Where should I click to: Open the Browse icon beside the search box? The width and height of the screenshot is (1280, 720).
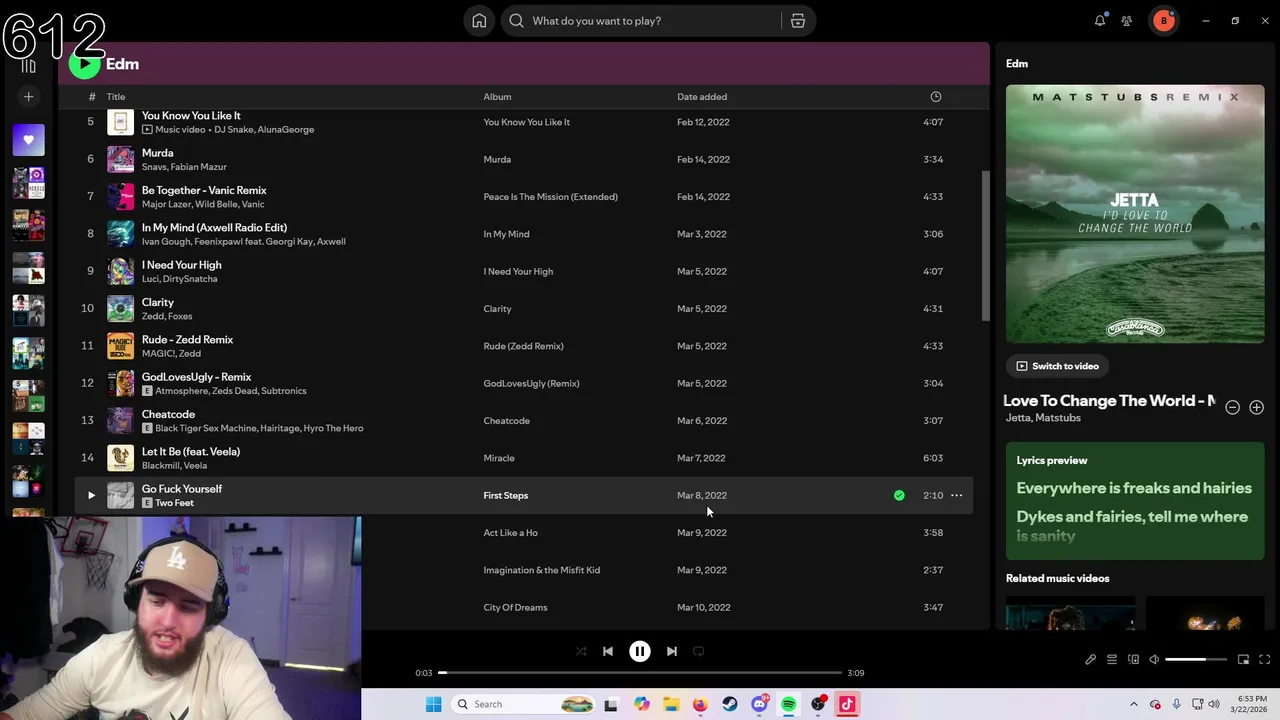798,21
